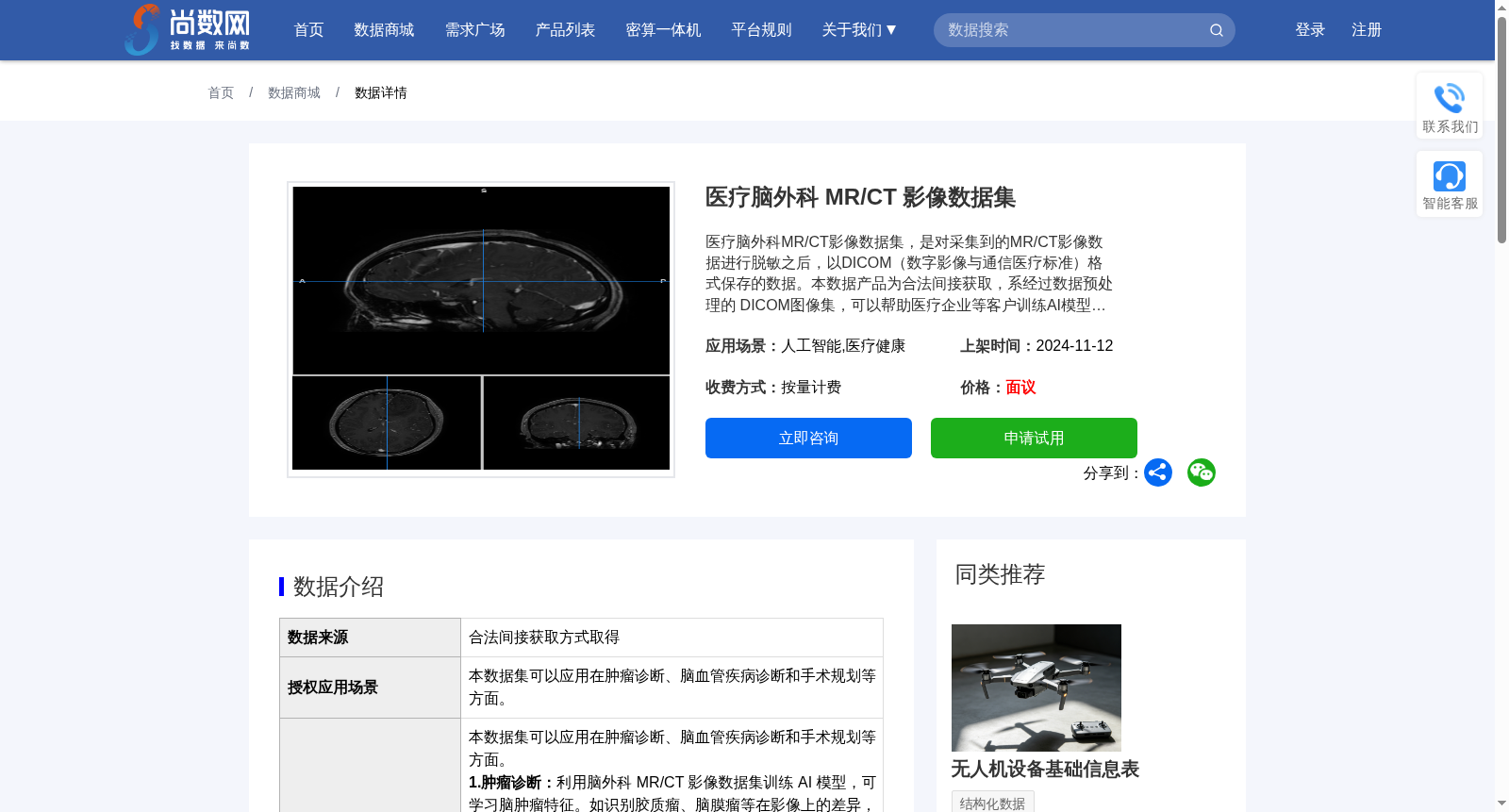Expand the 关于我们 dropdown menu
This screenshot has width=1509, height=812.
[x=859, y=30]
